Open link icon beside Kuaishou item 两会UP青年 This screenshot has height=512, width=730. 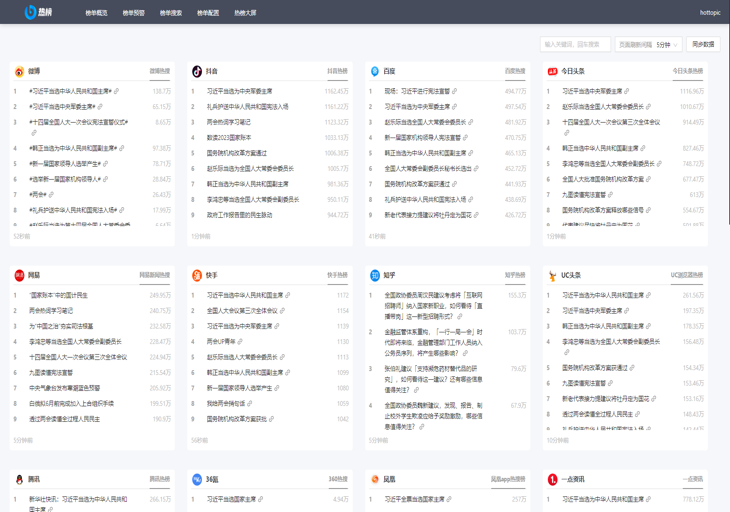pos(240,342)
